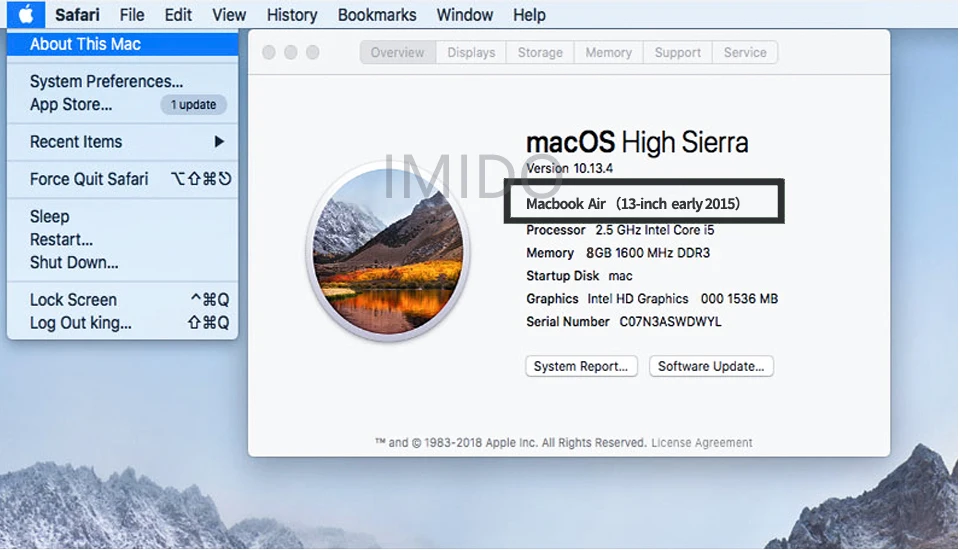
Task: Choose Force Quit Safari
Action: click(89, 179)
